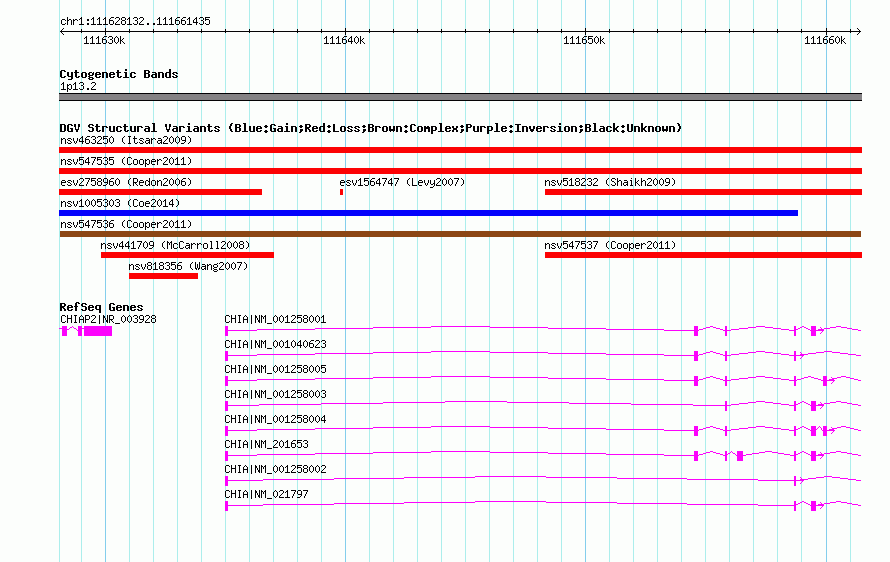
Task: Open CHIA|NM_001258002 transcript label
Action: click(x=275, y=469)
